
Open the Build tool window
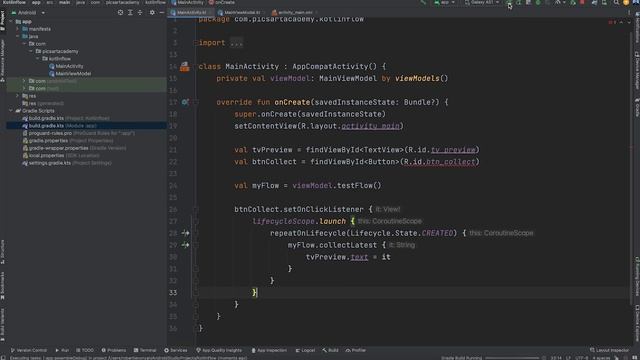point(330,350)
